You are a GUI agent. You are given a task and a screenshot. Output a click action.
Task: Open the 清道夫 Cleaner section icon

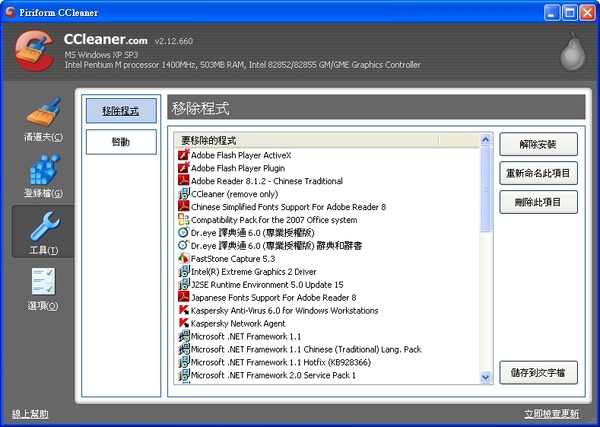coord(43,112)
